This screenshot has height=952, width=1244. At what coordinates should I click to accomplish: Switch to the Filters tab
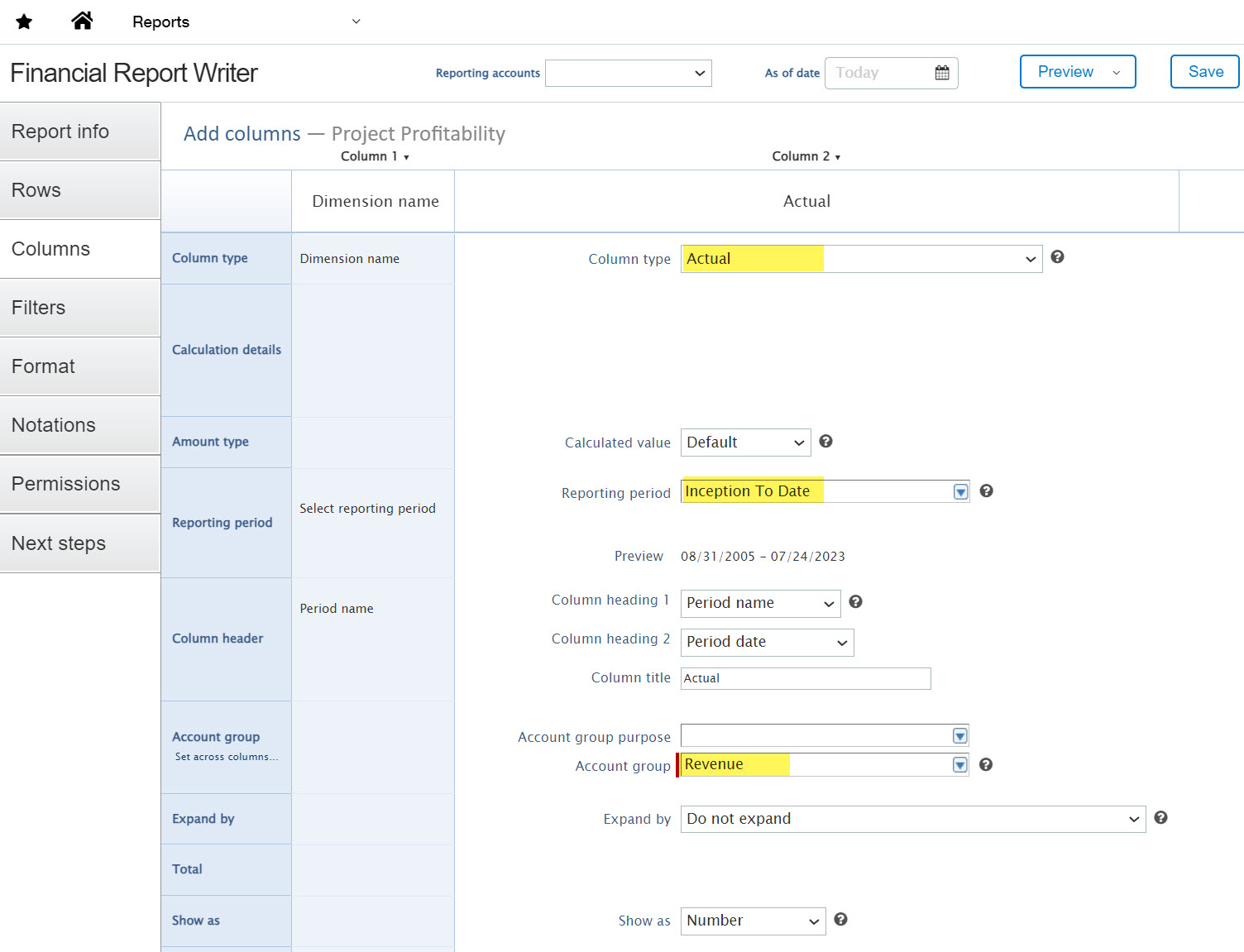point(80,308)
